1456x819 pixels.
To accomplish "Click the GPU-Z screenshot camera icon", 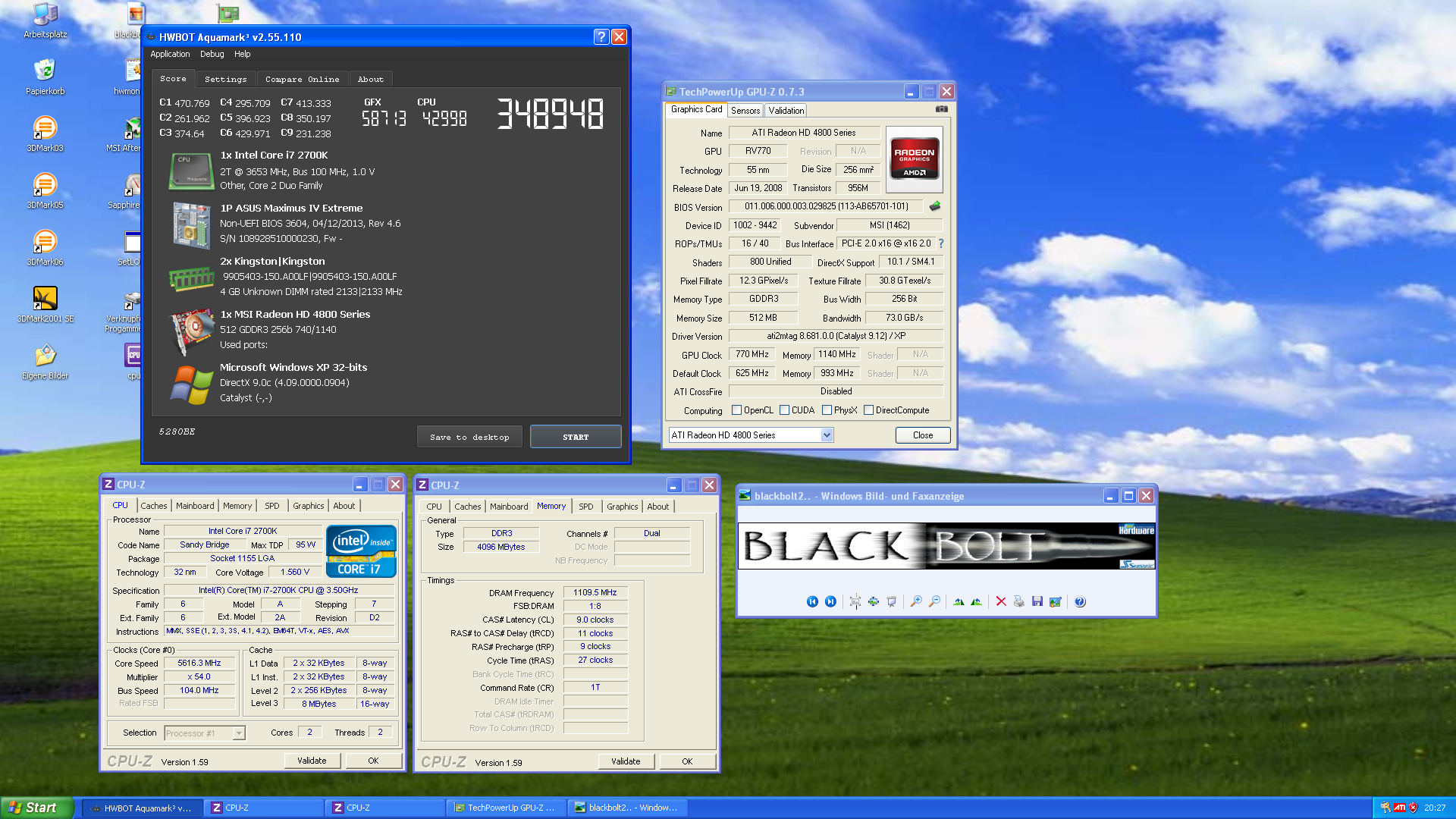I will (x=941, y=109).
